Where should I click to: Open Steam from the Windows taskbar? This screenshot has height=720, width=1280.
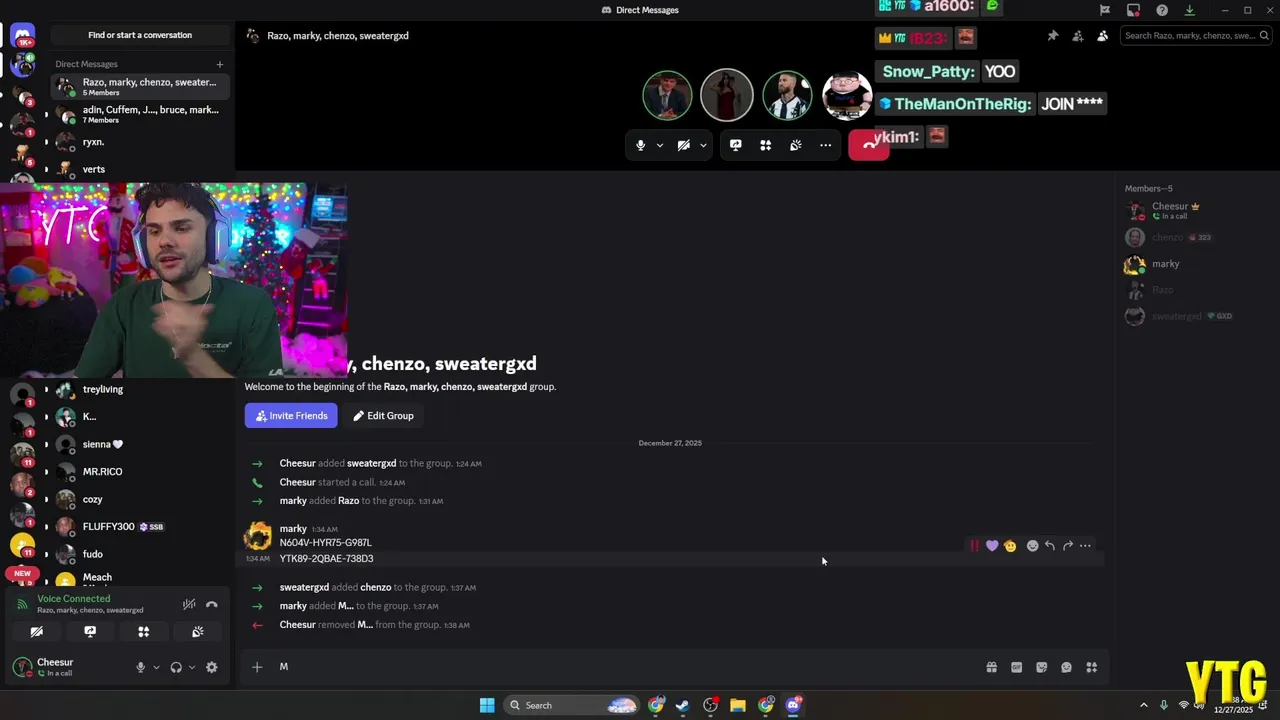tap(682, 705)
